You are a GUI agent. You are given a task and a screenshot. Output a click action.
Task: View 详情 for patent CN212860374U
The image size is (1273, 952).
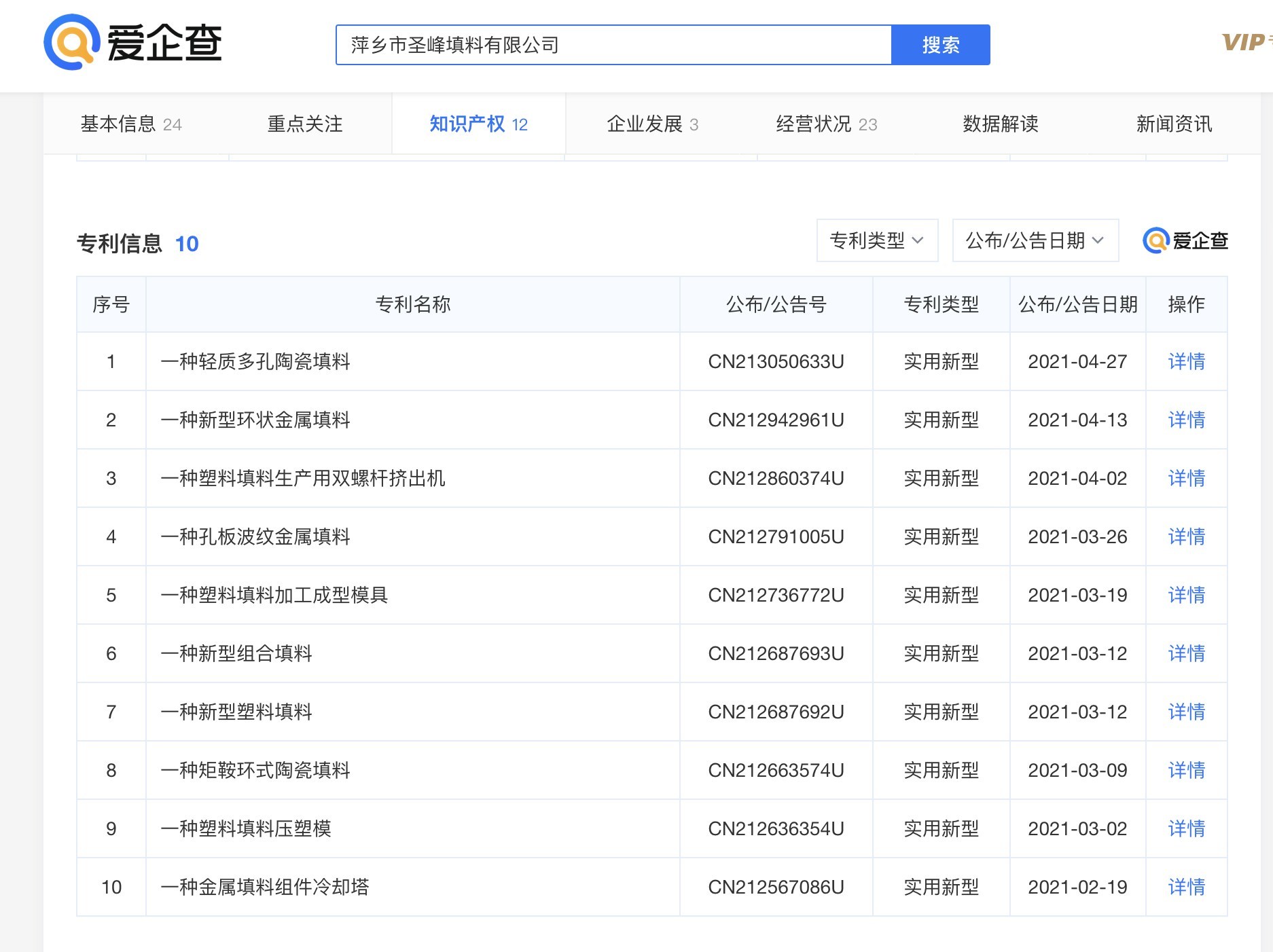(x=1186, y=478)
